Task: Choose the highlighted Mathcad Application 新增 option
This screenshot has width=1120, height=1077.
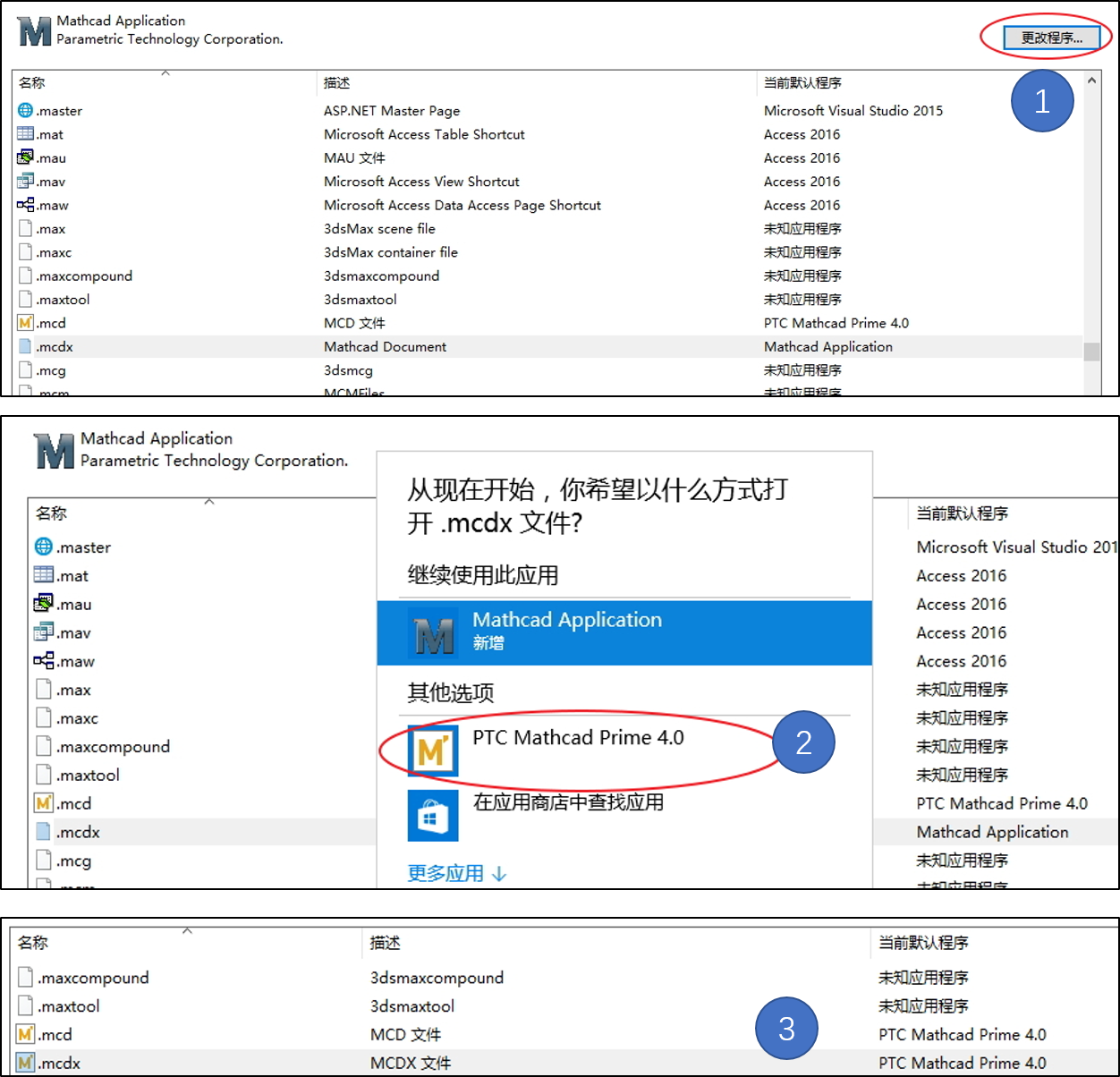Action: (624, 632)
